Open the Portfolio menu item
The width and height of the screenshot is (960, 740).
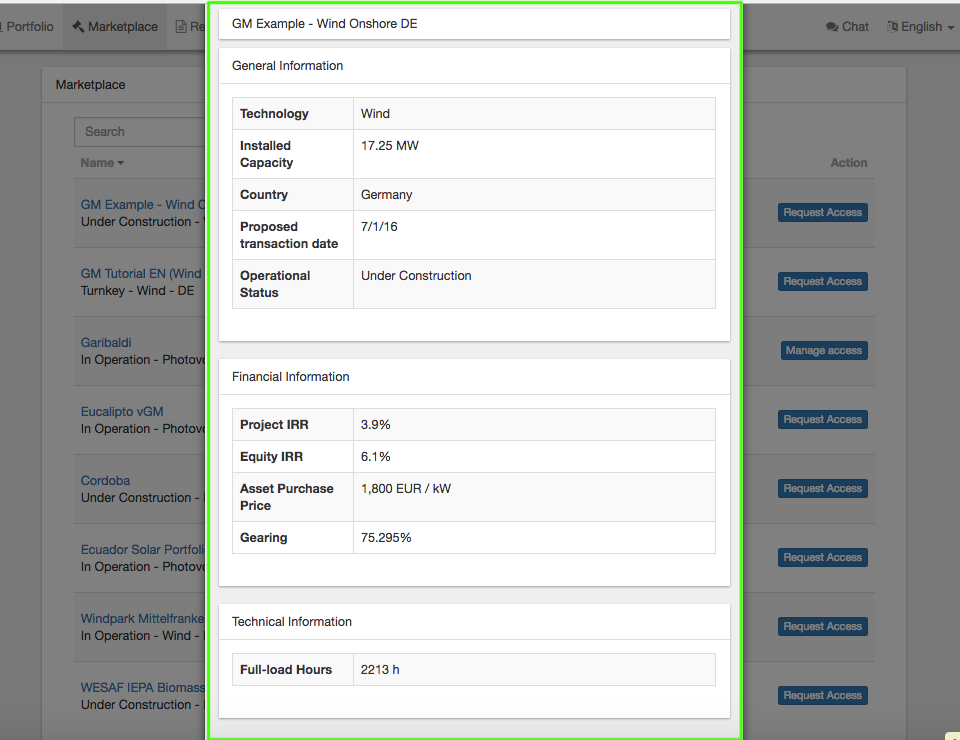pos(30,27)
